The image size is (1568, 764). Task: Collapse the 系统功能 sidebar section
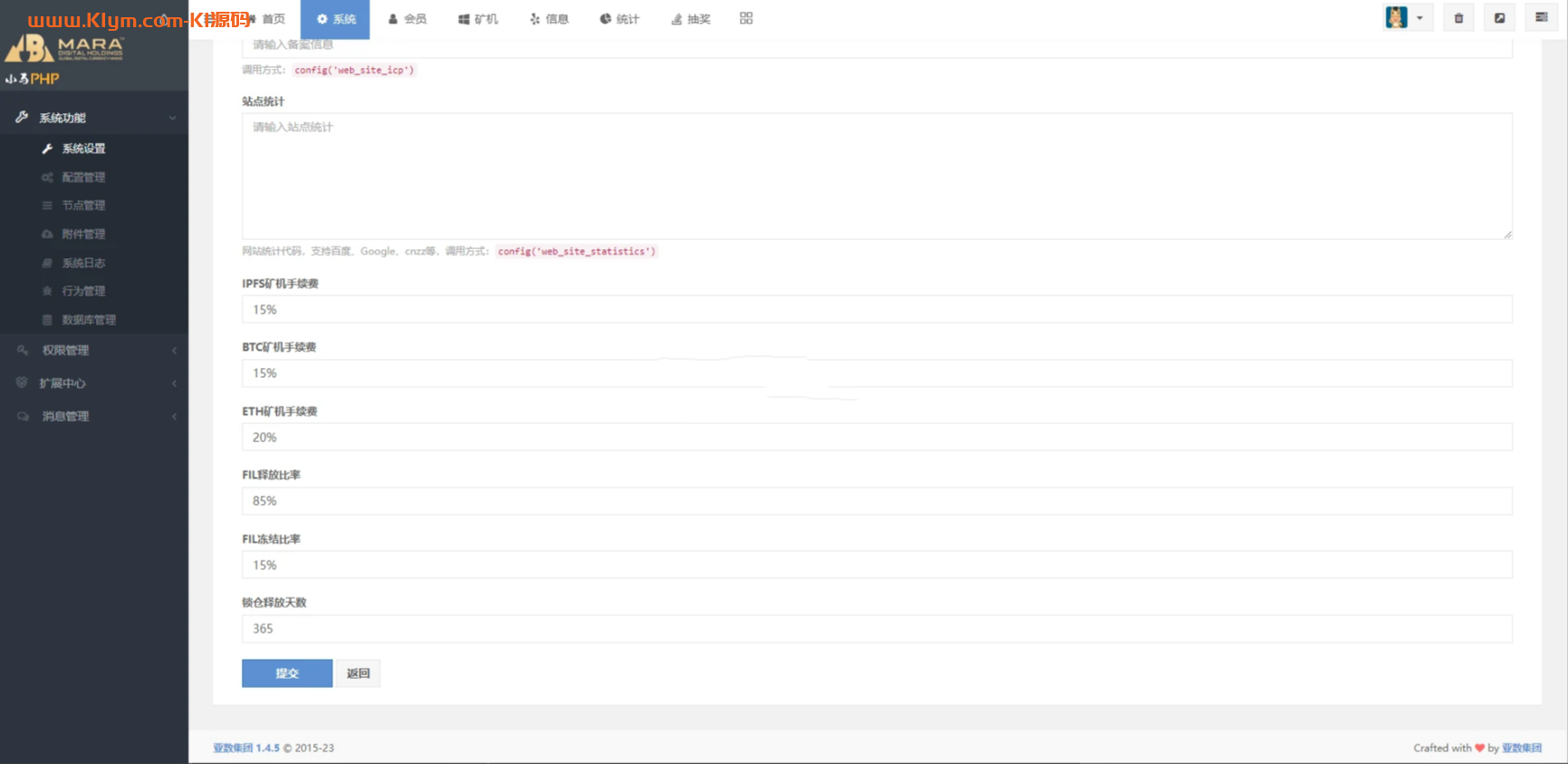tap(94, 118)
